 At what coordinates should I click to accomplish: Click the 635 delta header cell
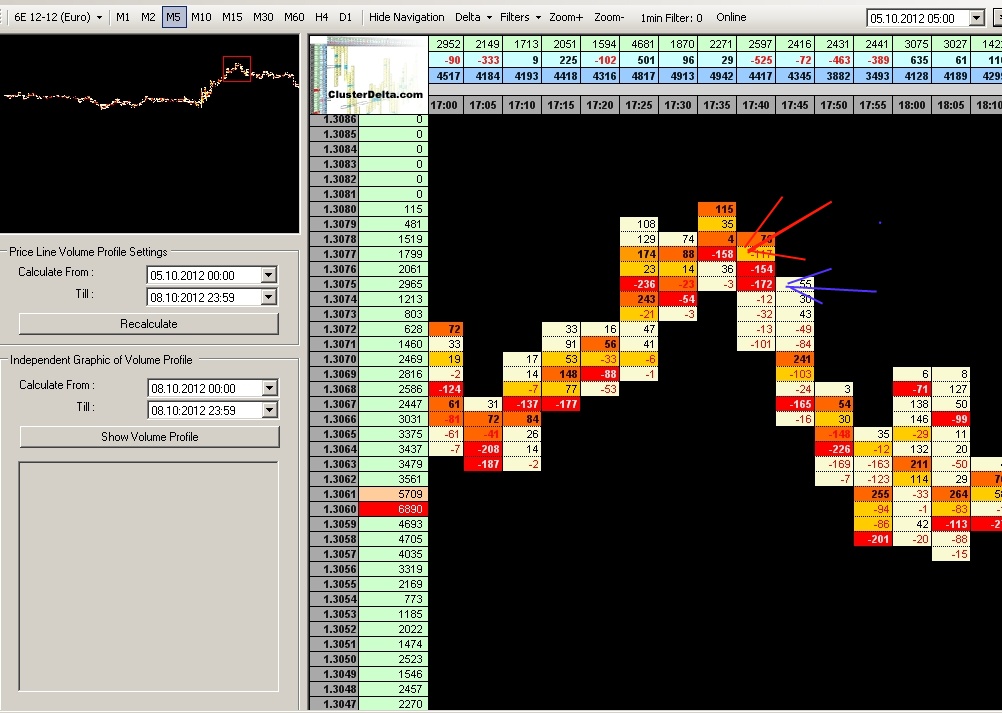(912, 60)
